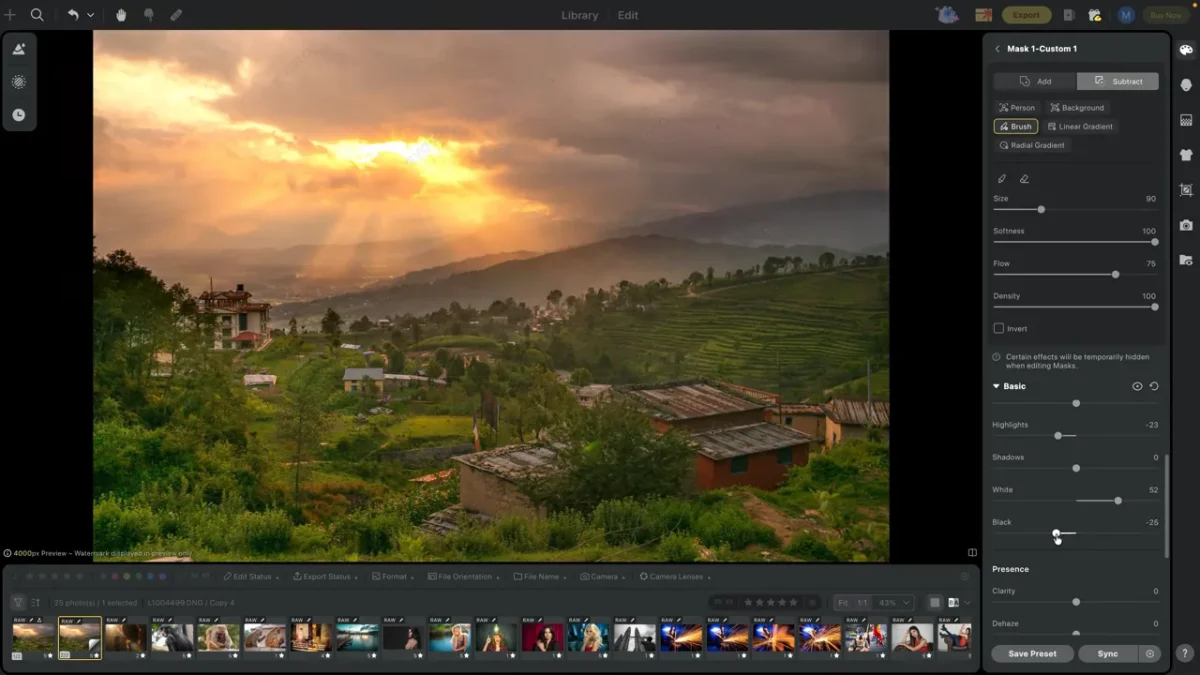Click the gift box icon in top bar

1095,15
